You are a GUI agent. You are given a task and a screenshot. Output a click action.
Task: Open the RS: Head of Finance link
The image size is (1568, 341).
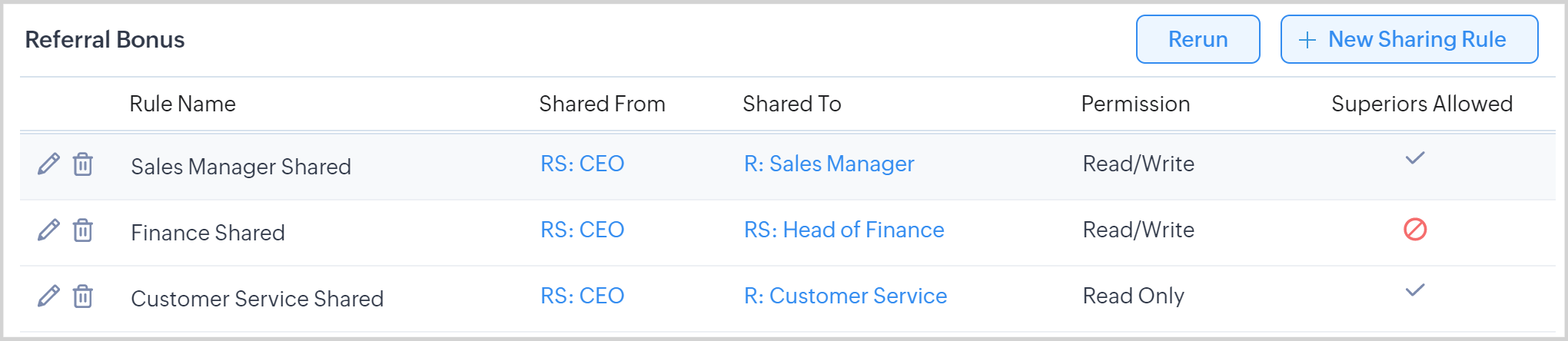point(843,230)
